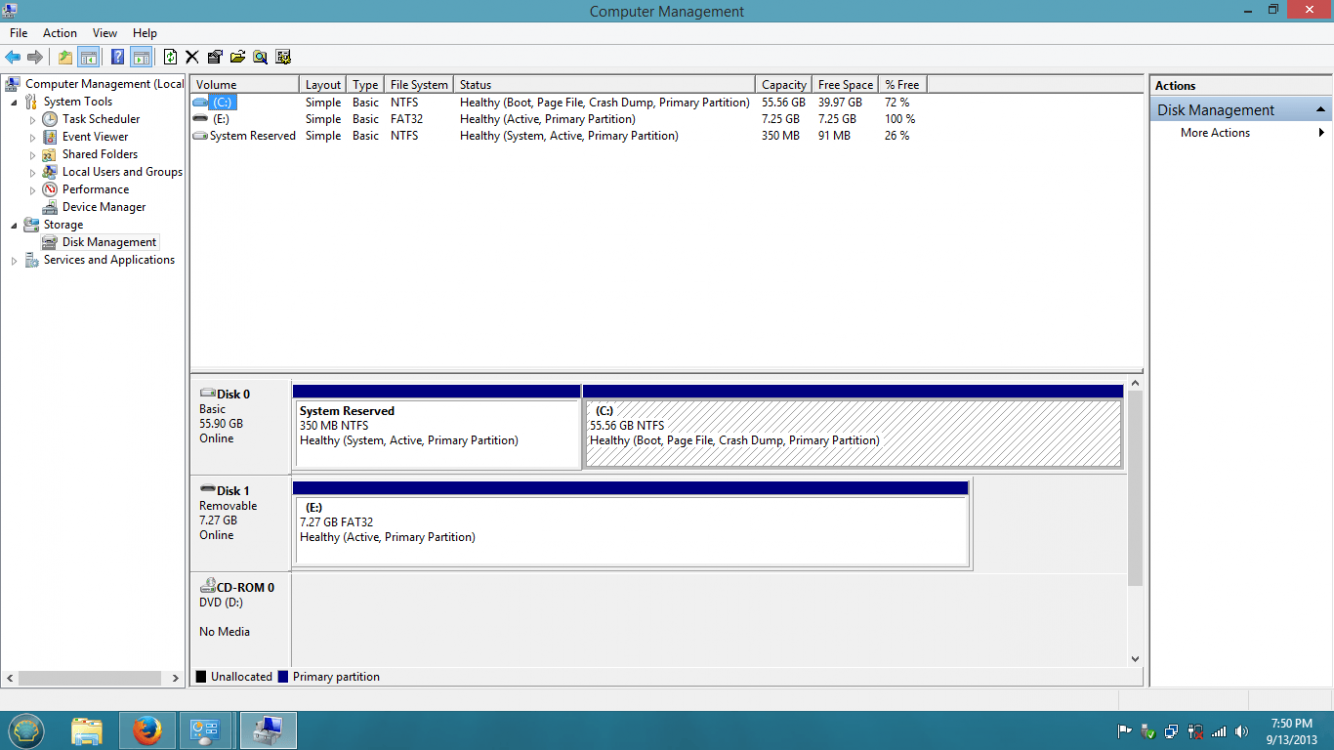Image resolution: width=1334 pixels, height=750 pixels.
Task: Open the Help menu
Action: [x=145, y=33]
